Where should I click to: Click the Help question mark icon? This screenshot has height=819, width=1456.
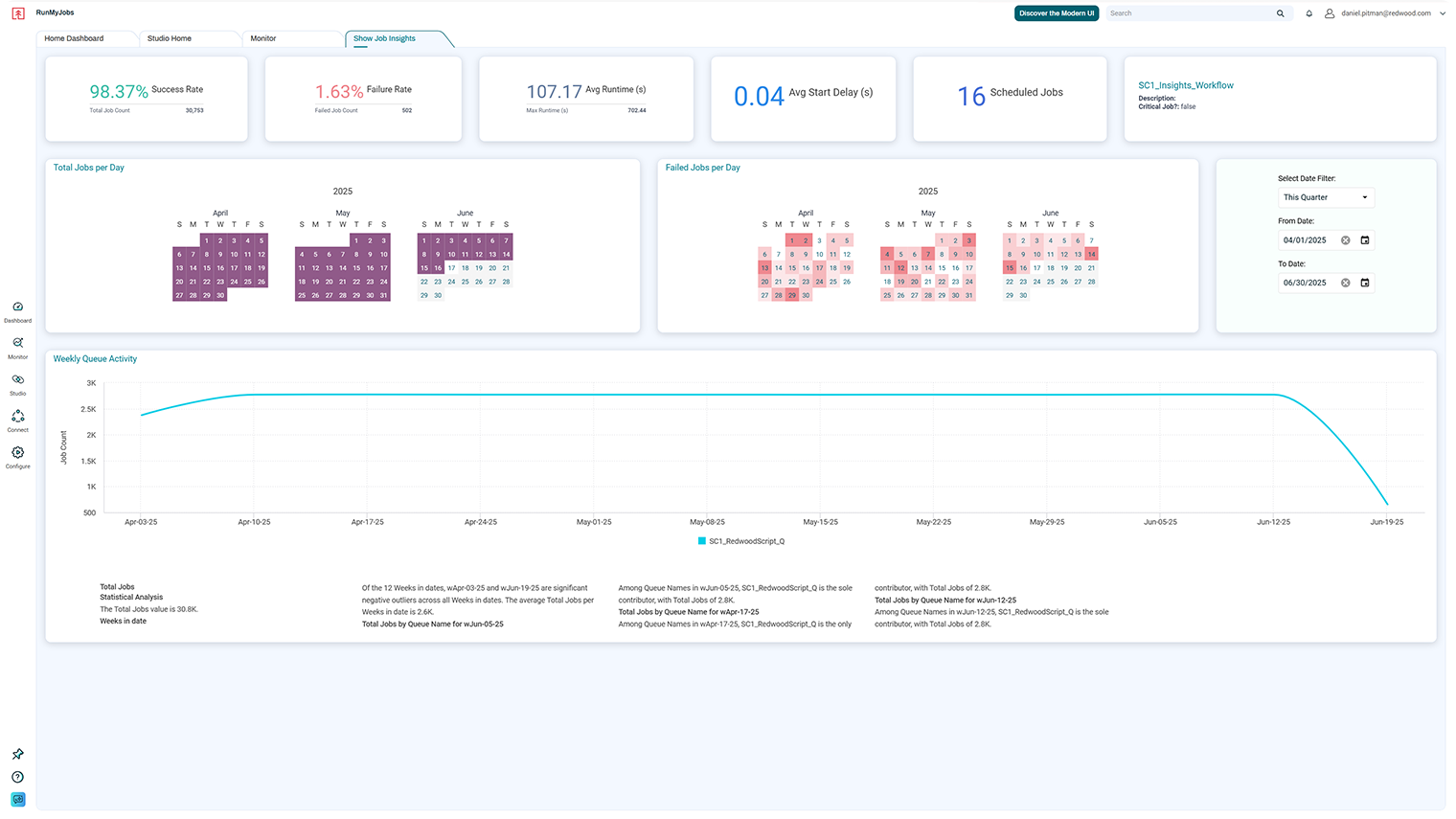pos(17,777)
